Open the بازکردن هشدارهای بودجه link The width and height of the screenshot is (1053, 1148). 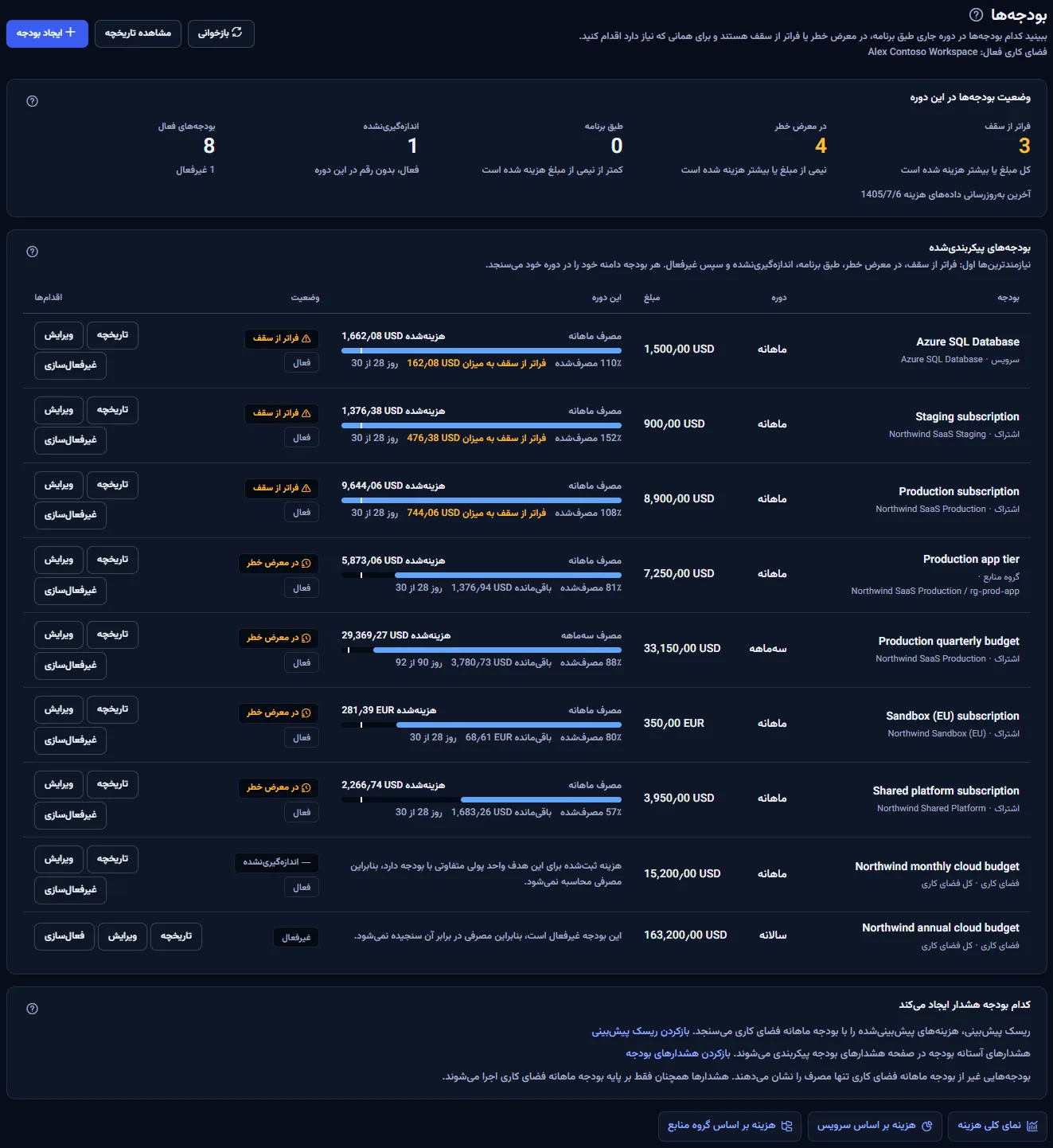[x=678, y=1053]
